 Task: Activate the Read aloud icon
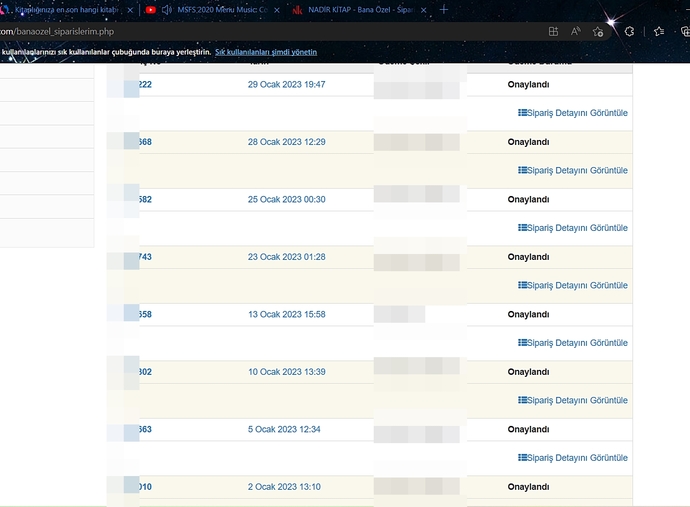pos(576,32)
